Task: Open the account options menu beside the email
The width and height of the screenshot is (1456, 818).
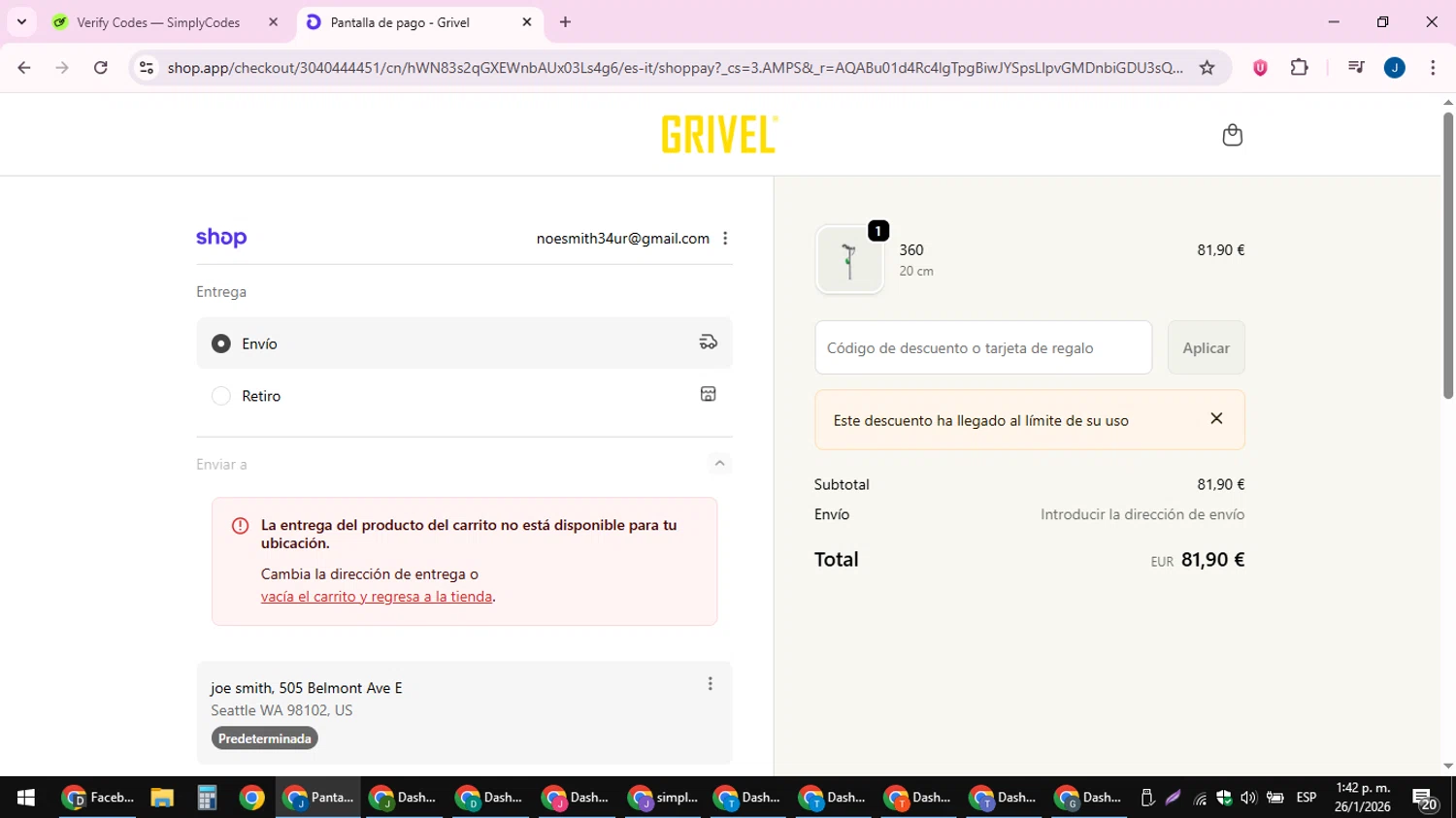Action: tap(725, 239)
